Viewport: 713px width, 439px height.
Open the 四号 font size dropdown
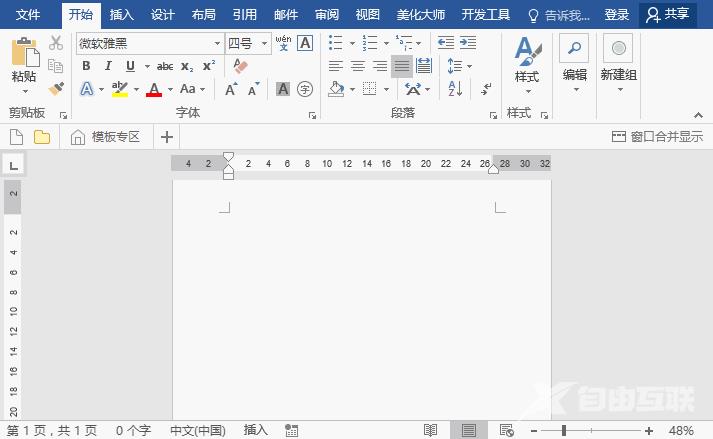point(264,43)
